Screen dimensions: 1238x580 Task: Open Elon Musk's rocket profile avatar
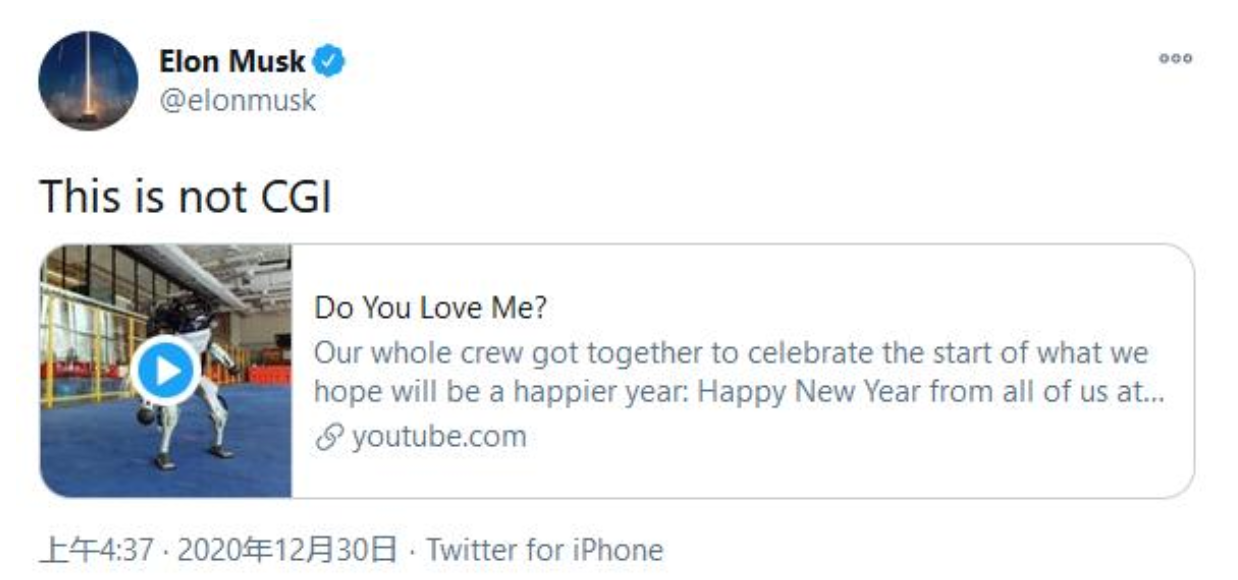pos(88,80)
